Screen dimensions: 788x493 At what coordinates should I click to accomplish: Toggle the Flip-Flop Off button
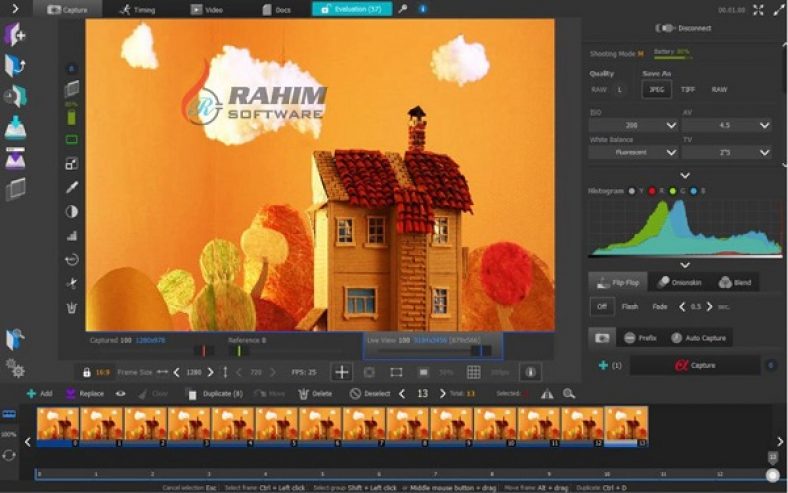[601, 307]
